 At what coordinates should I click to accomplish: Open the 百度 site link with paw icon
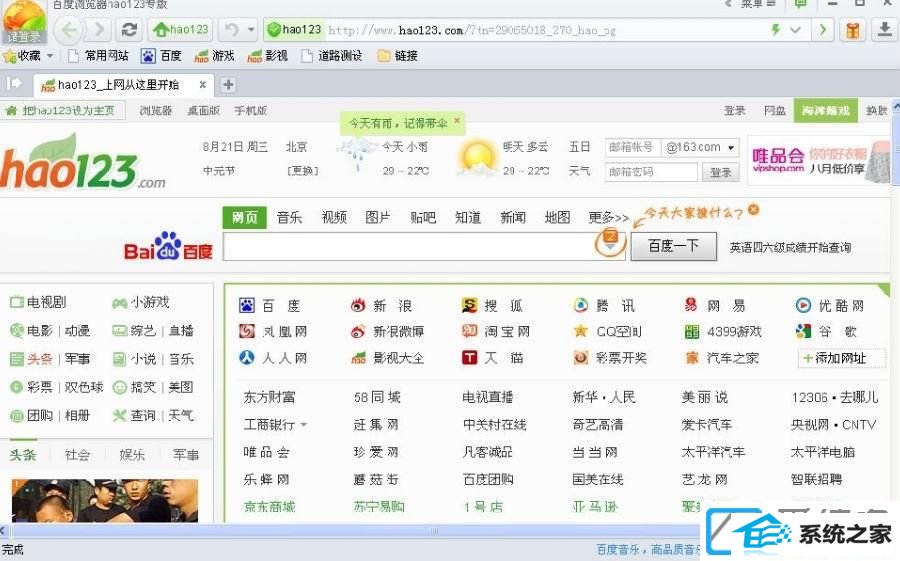[x=269, y=305]
